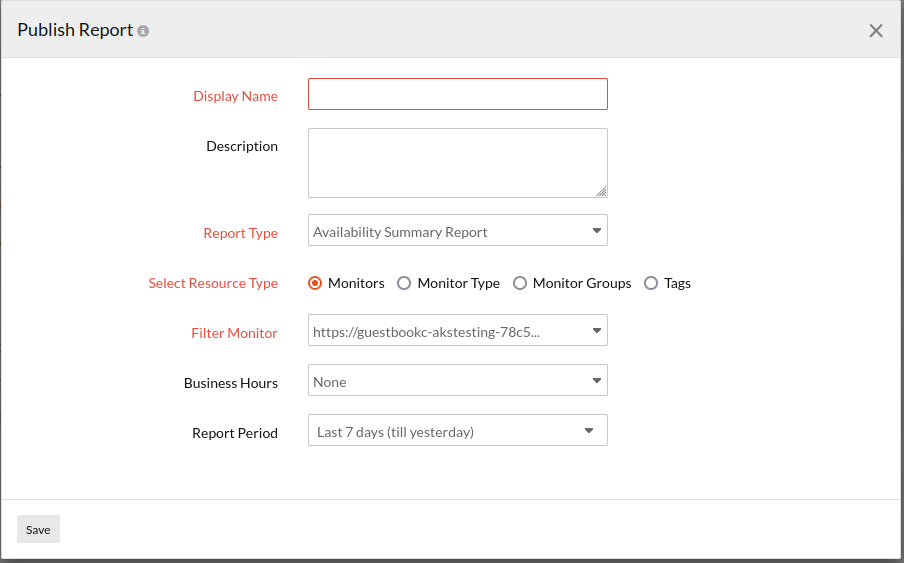Open the Report Type dropdown

coord(457,231)
